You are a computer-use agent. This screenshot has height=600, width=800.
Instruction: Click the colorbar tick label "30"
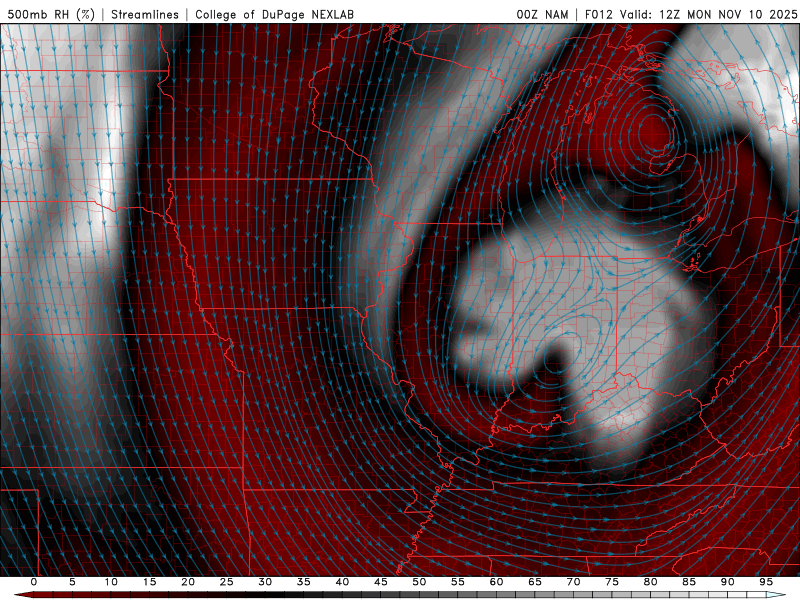[265, 582]
